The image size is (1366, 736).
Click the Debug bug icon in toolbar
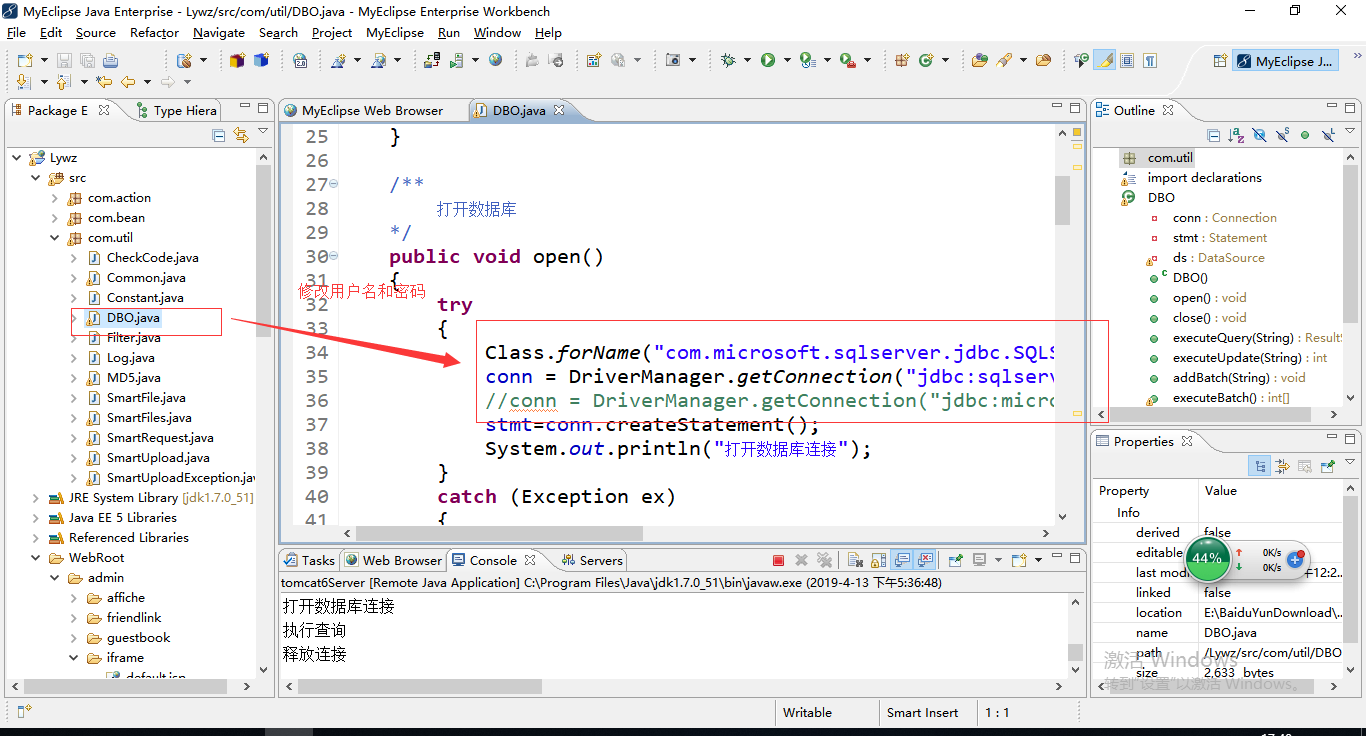point(728,60)
